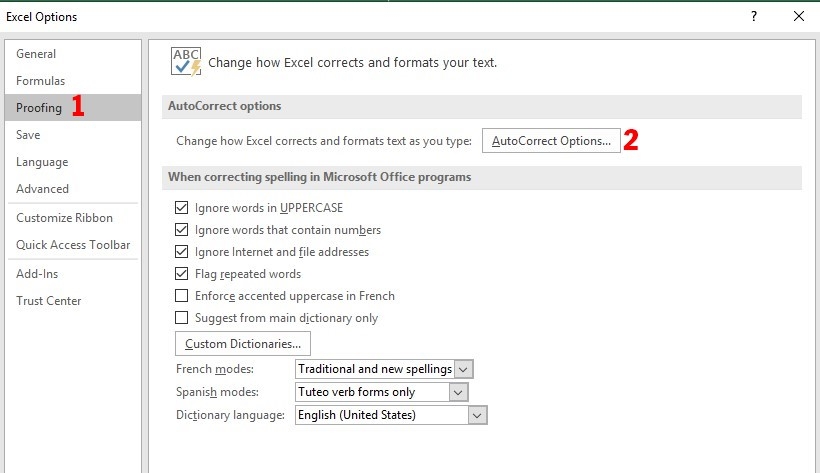Click the 'Change how Excel corrects and formats your text' heading
Image resolution: width=820 pixels, height=473 pixels.
352,63
